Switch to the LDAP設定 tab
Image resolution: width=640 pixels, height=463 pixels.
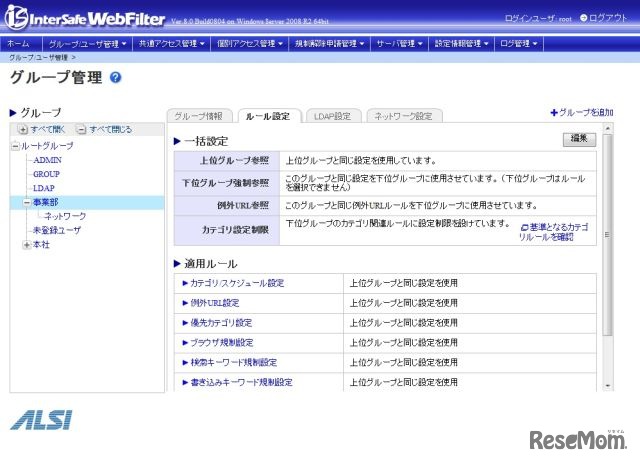[329, 116]
